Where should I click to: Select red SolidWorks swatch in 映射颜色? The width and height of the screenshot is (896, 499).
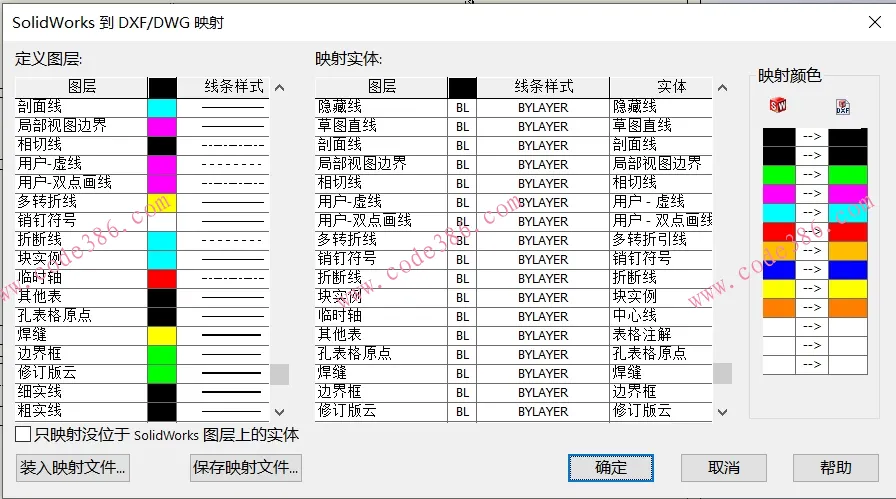point(779,231)
